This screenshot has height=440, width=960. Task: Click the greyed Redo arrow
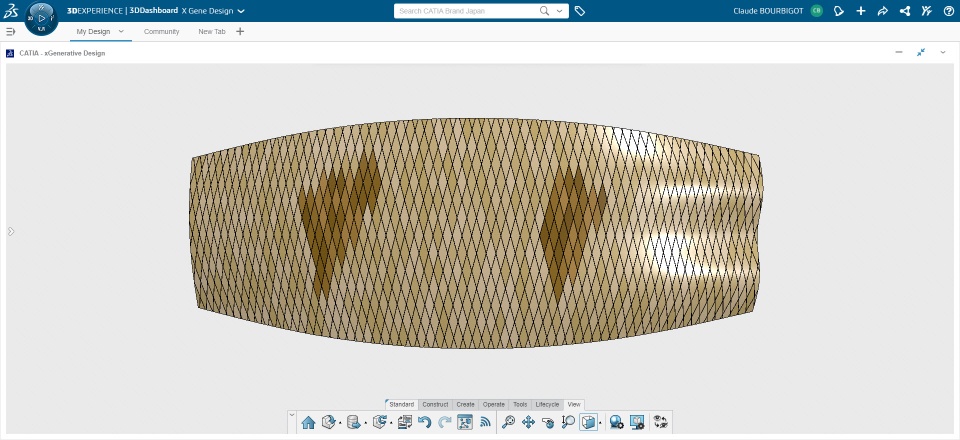(444, 422)
